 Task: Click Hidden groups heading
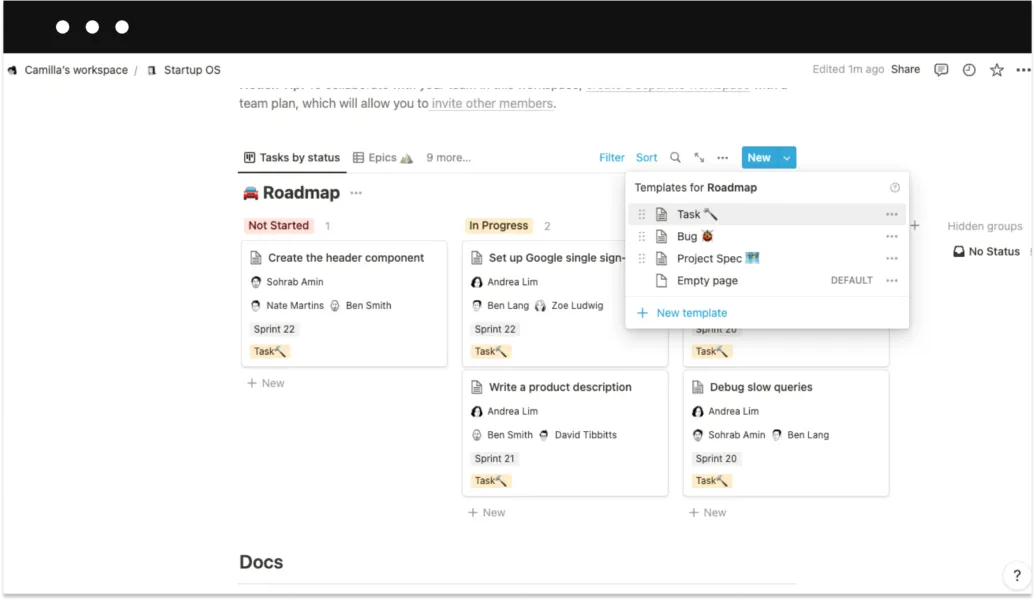click(984, 226)
